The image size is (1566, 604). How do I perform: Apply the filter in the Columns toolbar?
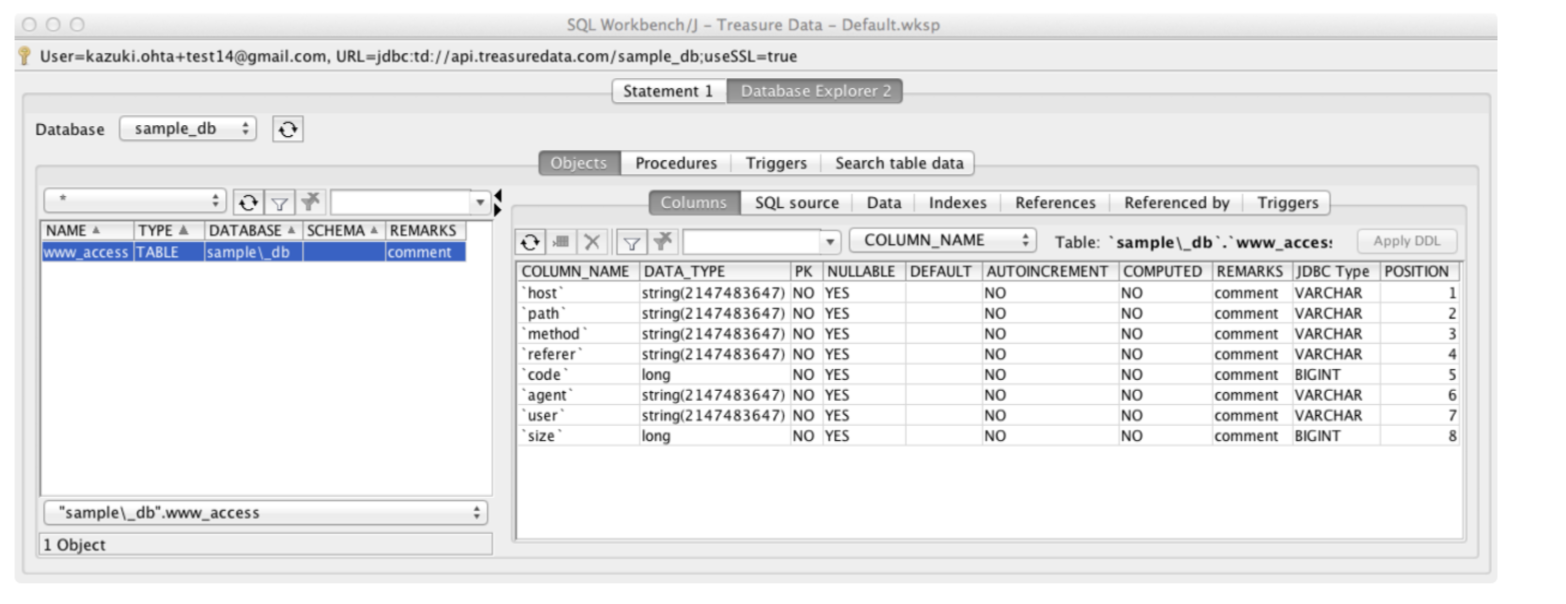point(631,241)
